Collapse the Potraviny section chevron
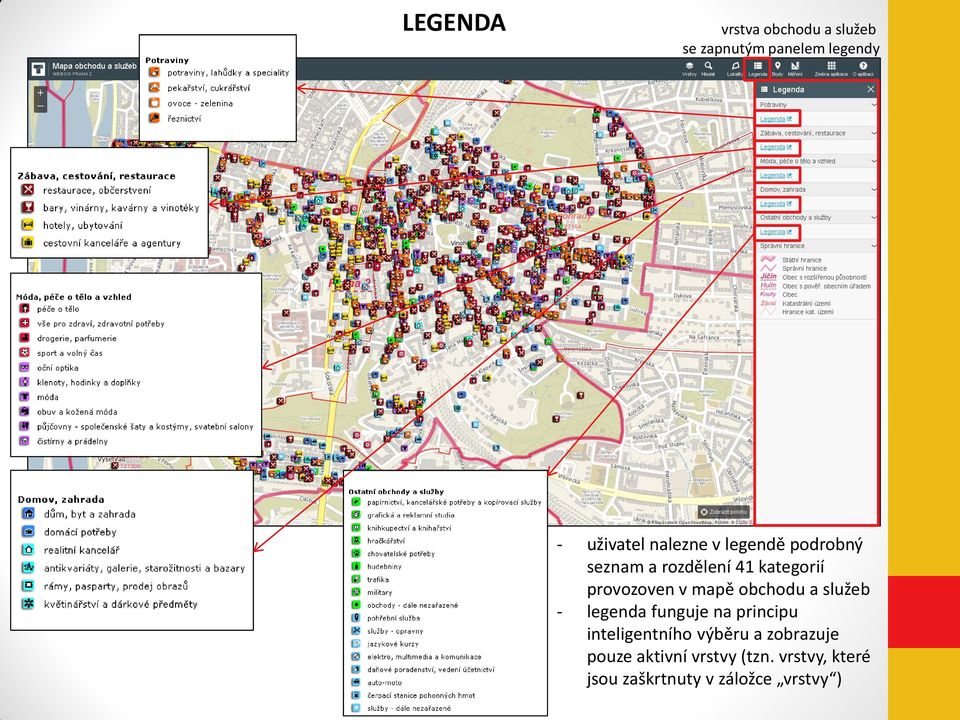This screenshot has height=720, width=960. [873, 105]
